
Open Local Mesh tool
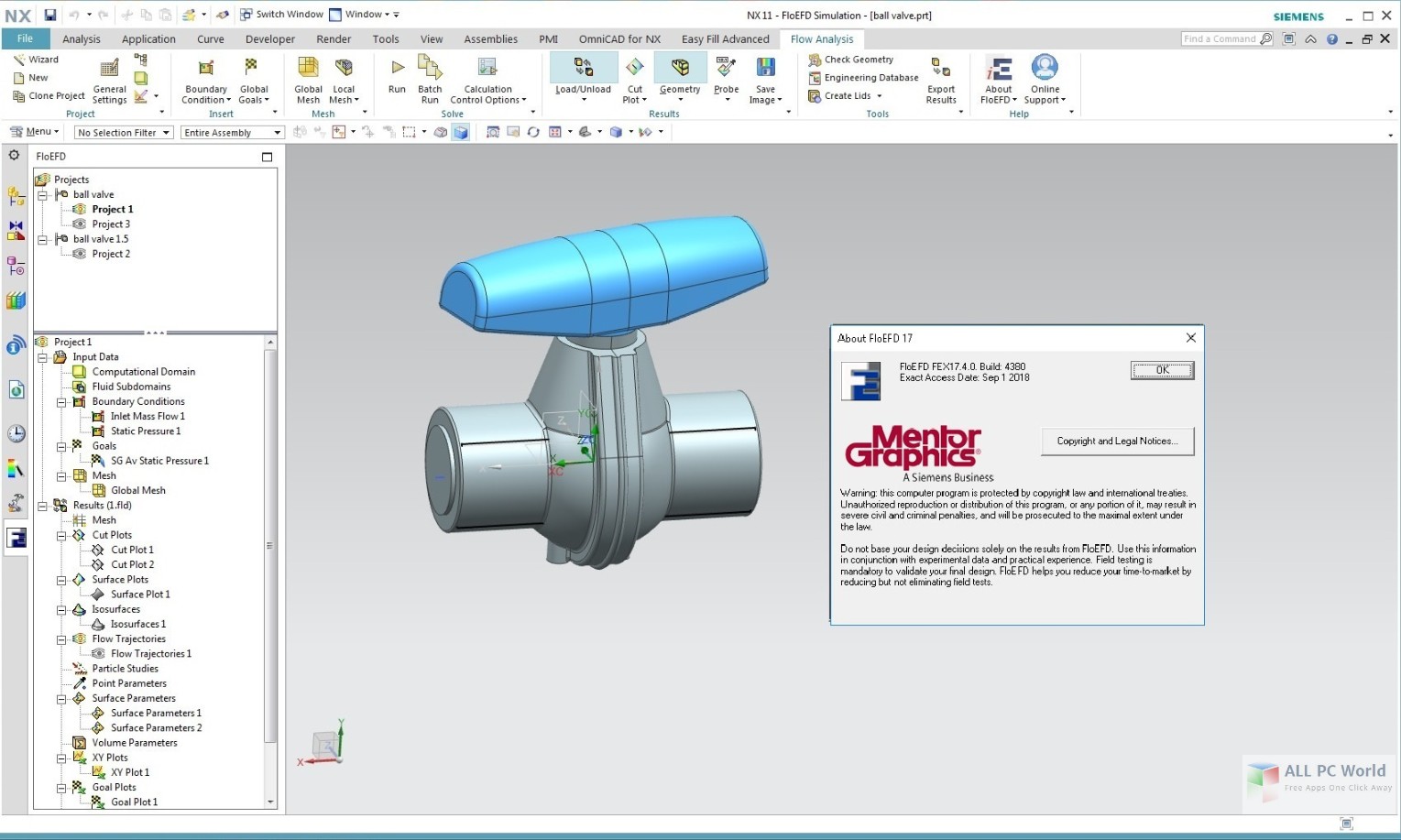click(x=344, y=82)
